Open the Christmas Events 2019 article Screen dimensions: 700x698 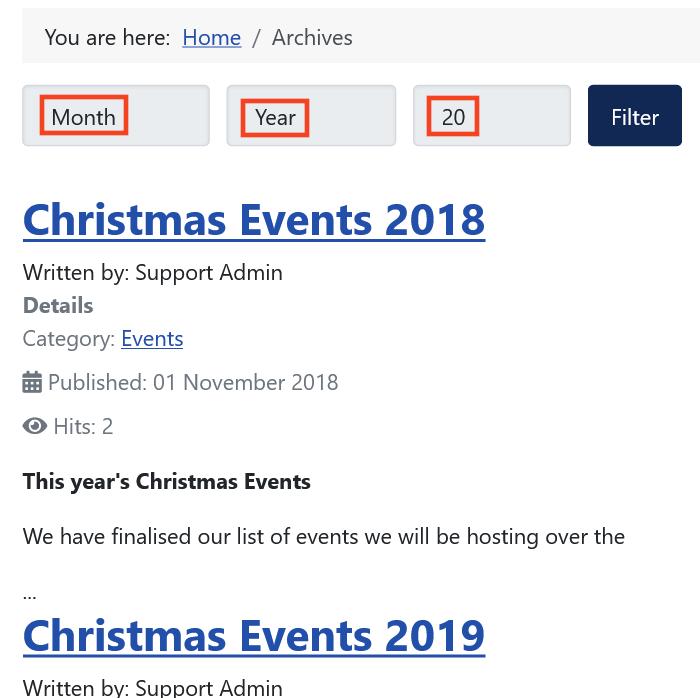(x=254, y=636)
